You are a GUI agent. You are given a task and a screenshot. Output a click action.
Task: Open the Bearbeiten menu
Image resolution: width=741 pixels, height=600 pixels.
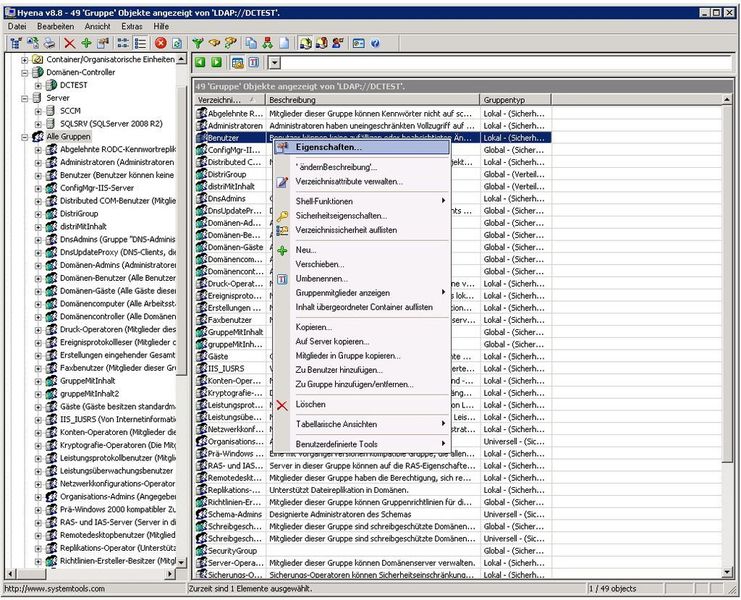(55, 26)
